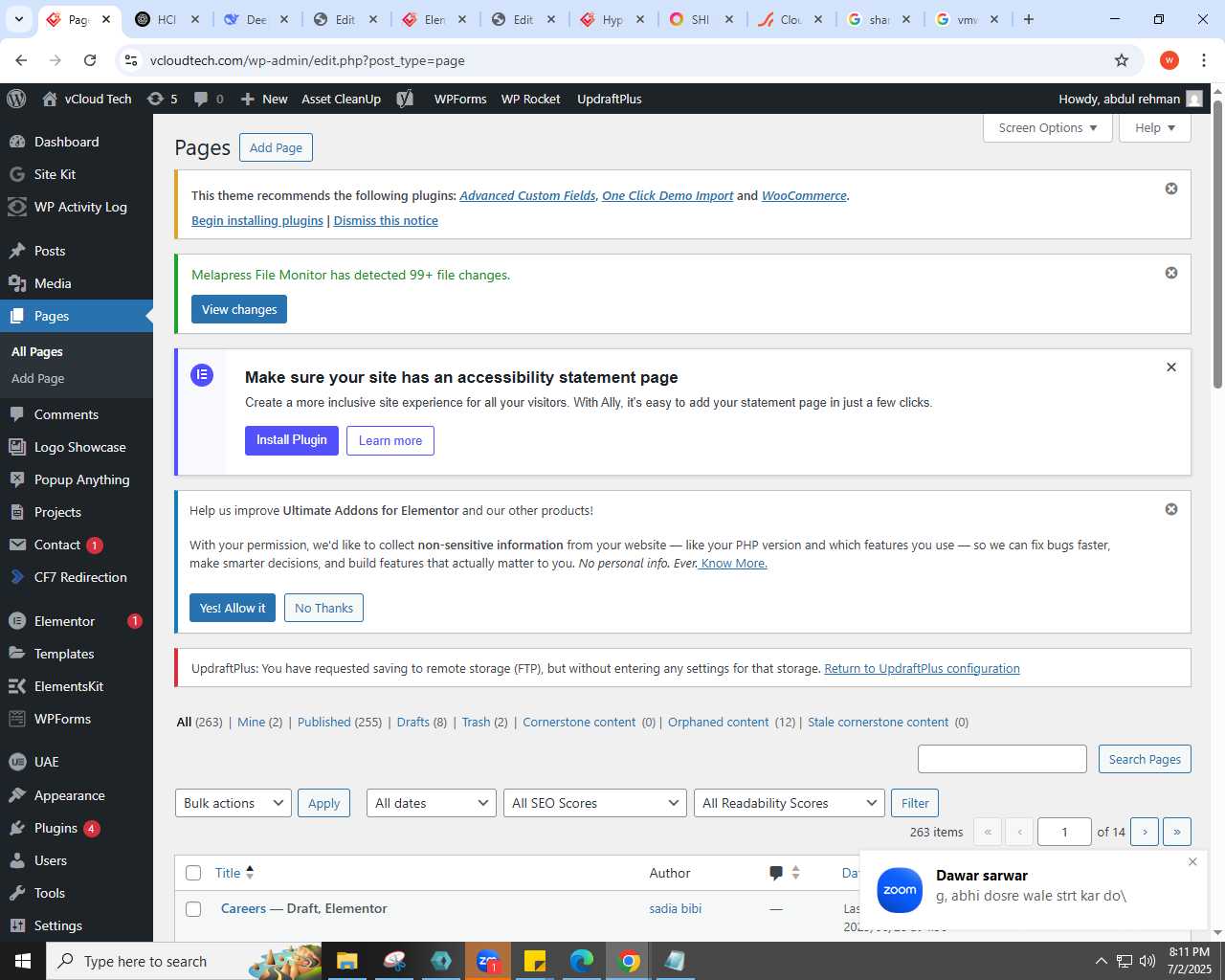This screenshot has height=980, width=1225.
Task: Open Contact menu in the sidebar
Action: (x=77, y=545)
